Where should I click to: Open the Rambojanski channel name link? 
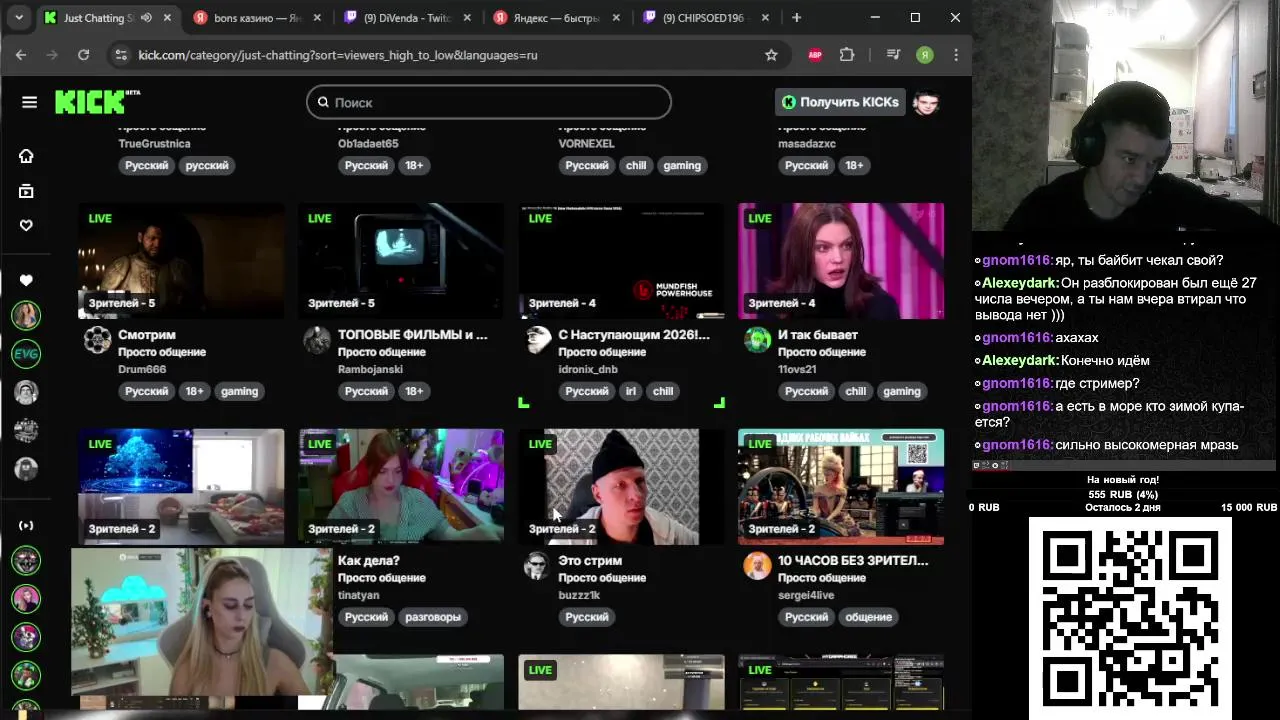pos(370,369)
